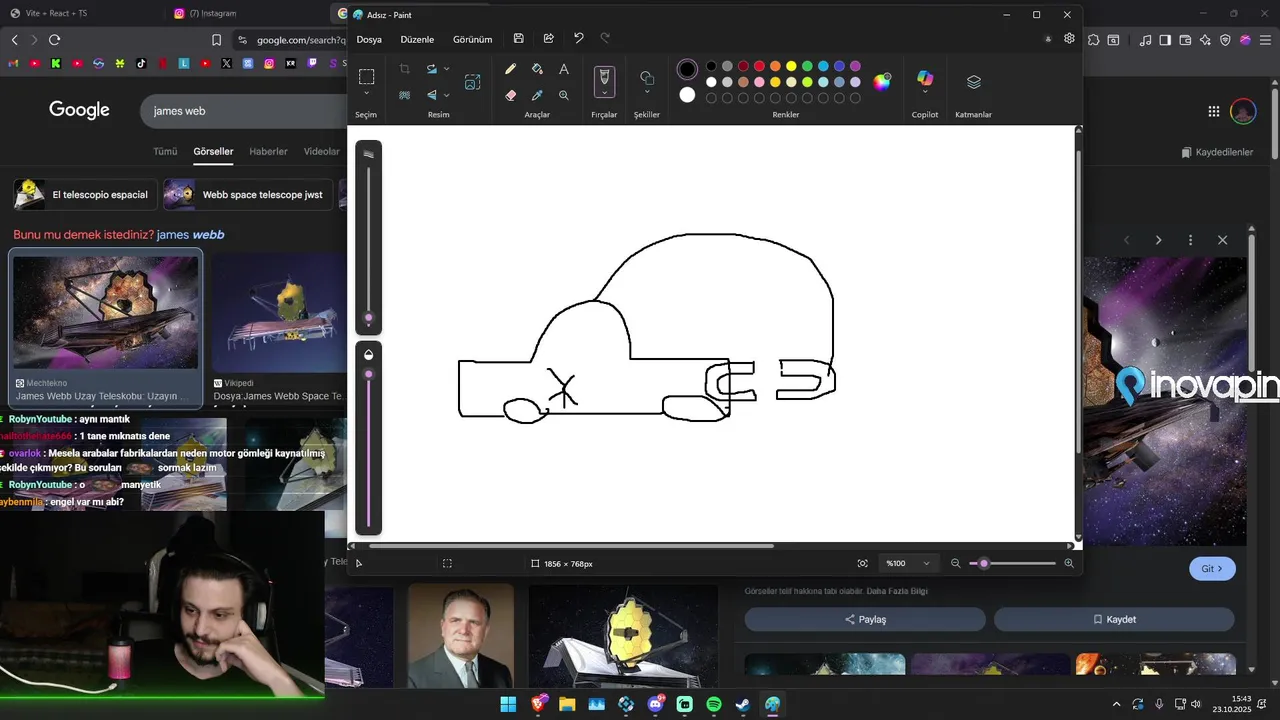Click the Fırçalar brush icon
Screen dimensions: 1280x720
click(x=604, y=76)
